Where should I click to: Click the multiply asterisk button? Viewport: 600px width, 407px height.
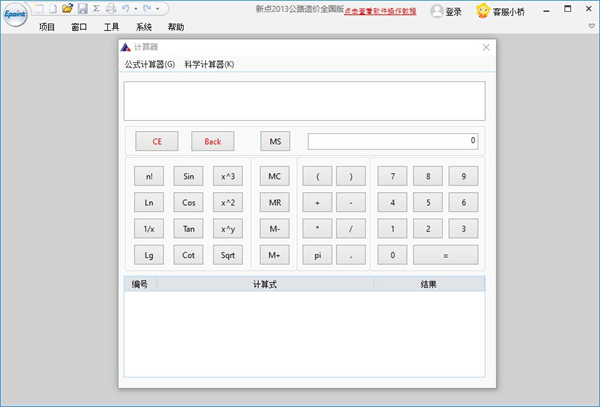(x=317, y=229)
